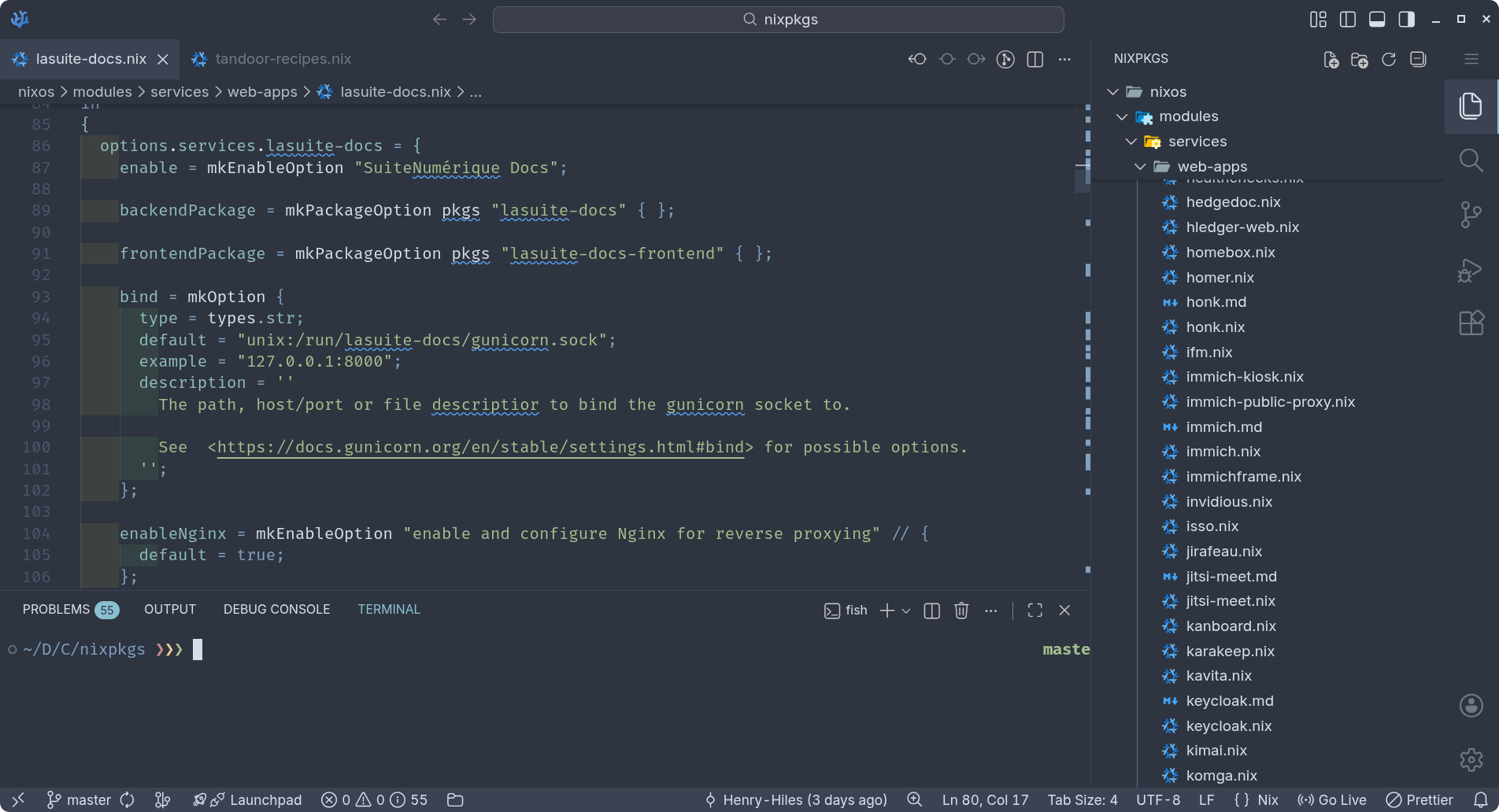The image size is (1499, 812).
Task: Click the Prettier formatter status item
Action: (1419, 799)
